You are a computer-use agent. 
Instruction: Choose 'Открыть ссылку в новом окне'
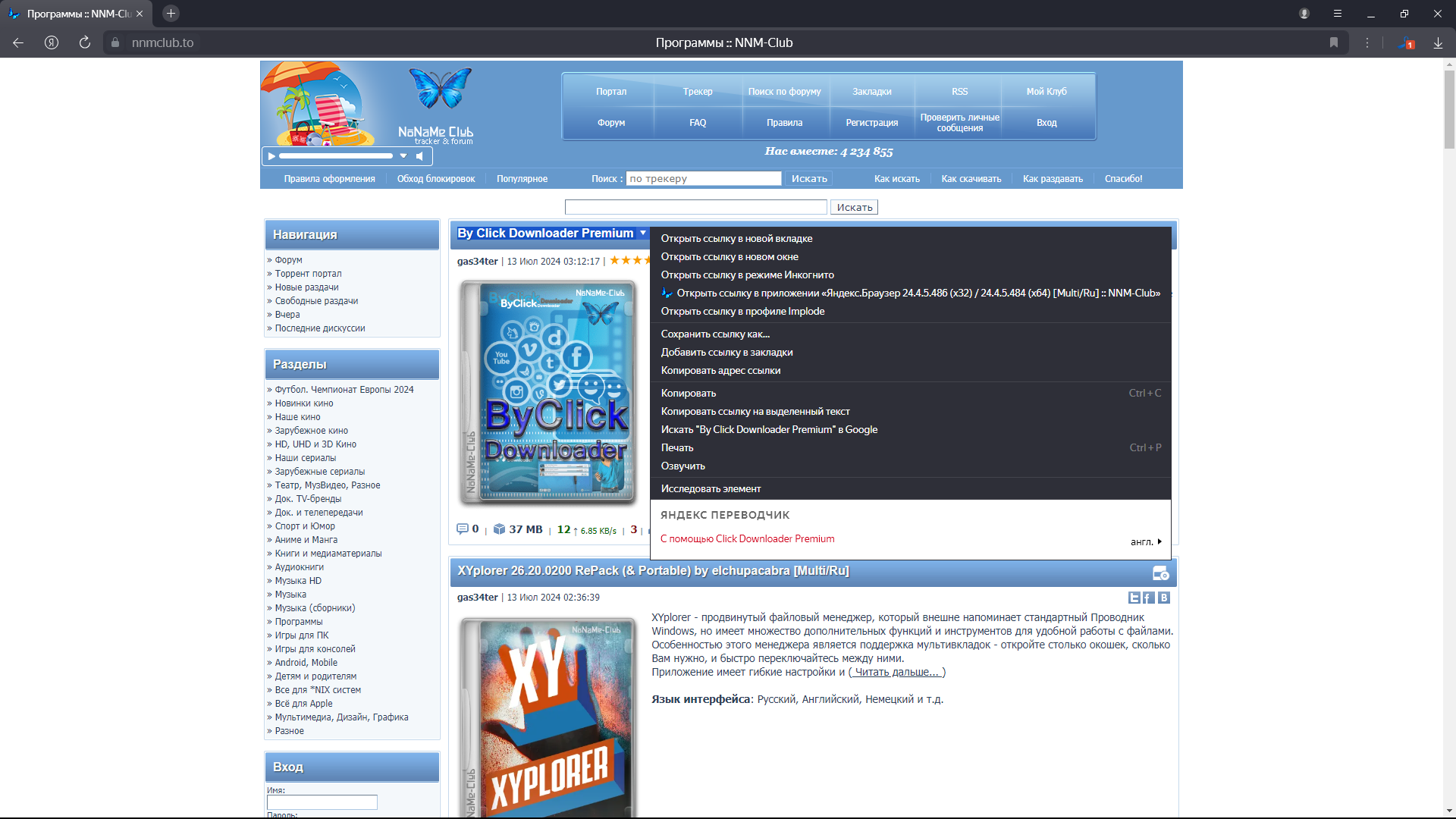coord(911,256)
